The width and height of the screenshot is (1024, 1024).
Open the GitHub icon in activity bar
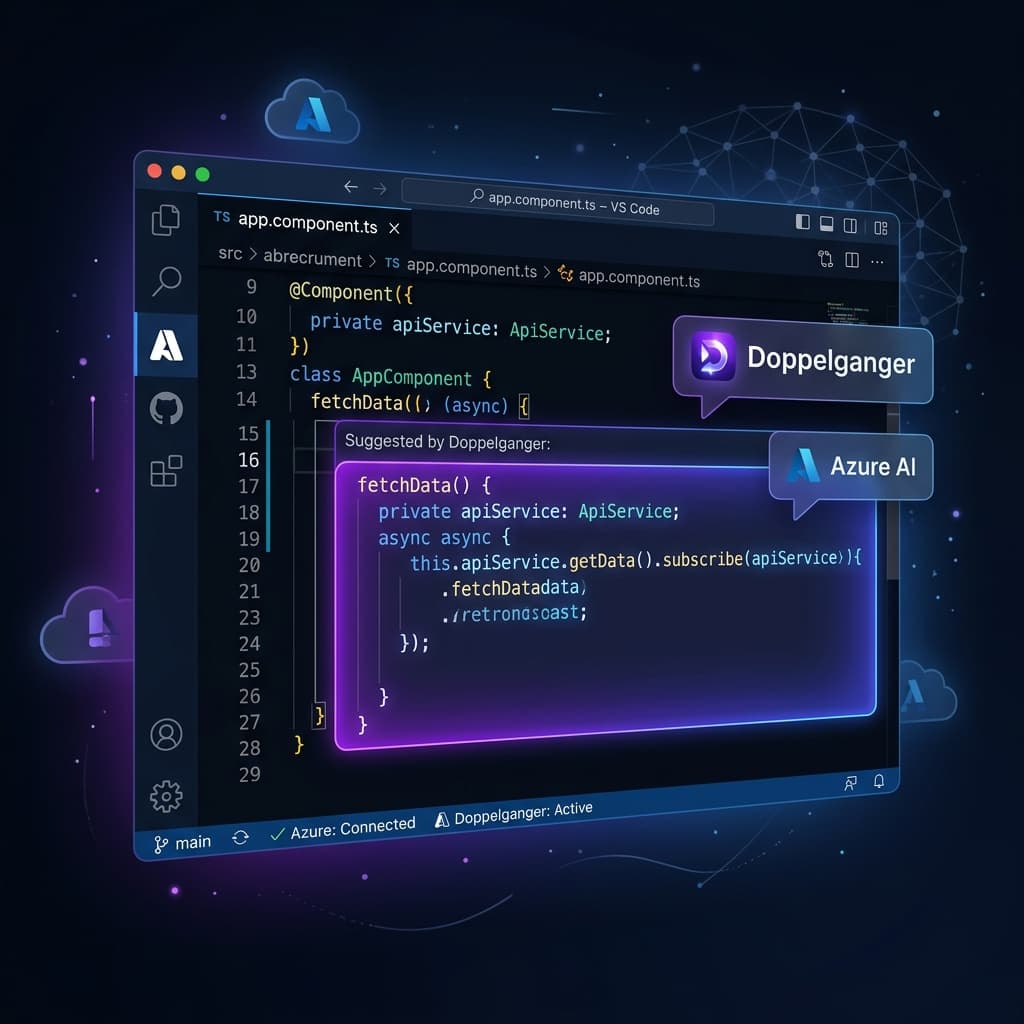[167, 408]
